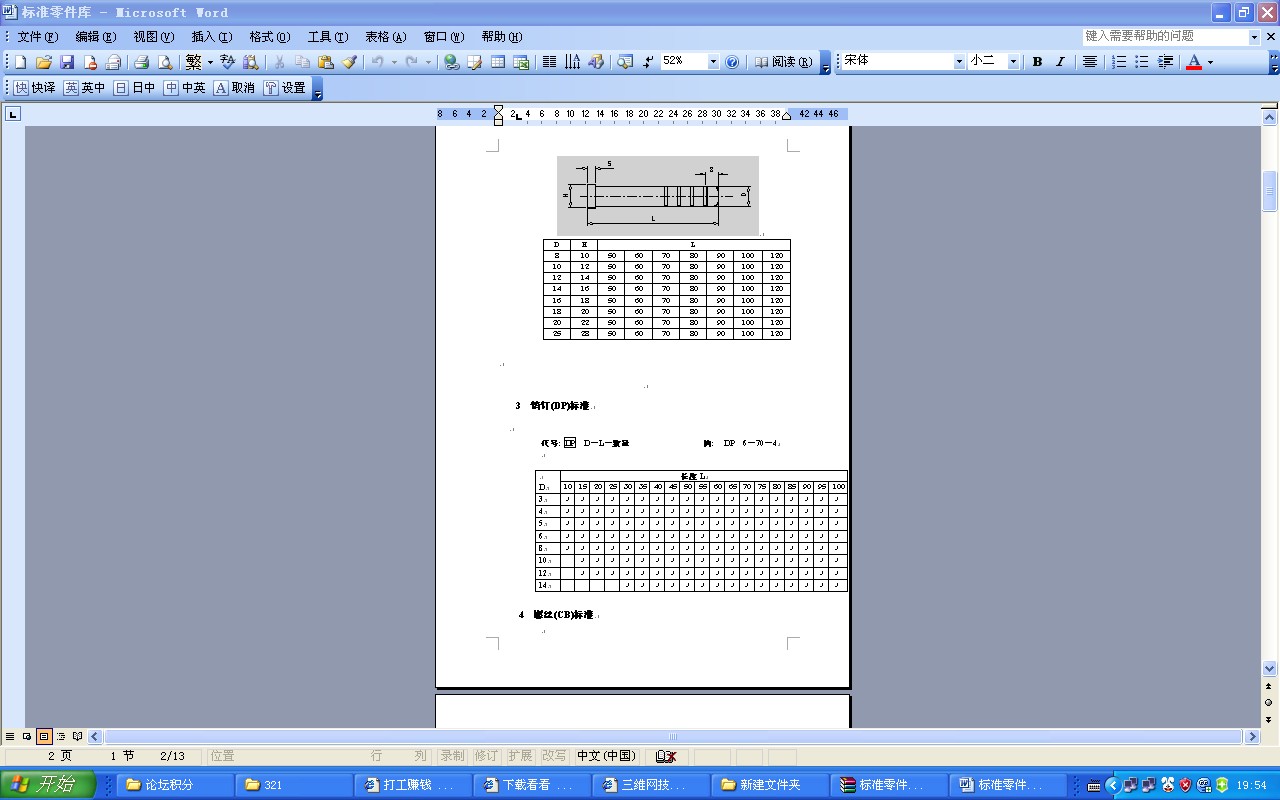The image size is (1280, 800).
Task: Click the Paste clipboard icon
Action: pyautogui.click(x=326, y=62)
